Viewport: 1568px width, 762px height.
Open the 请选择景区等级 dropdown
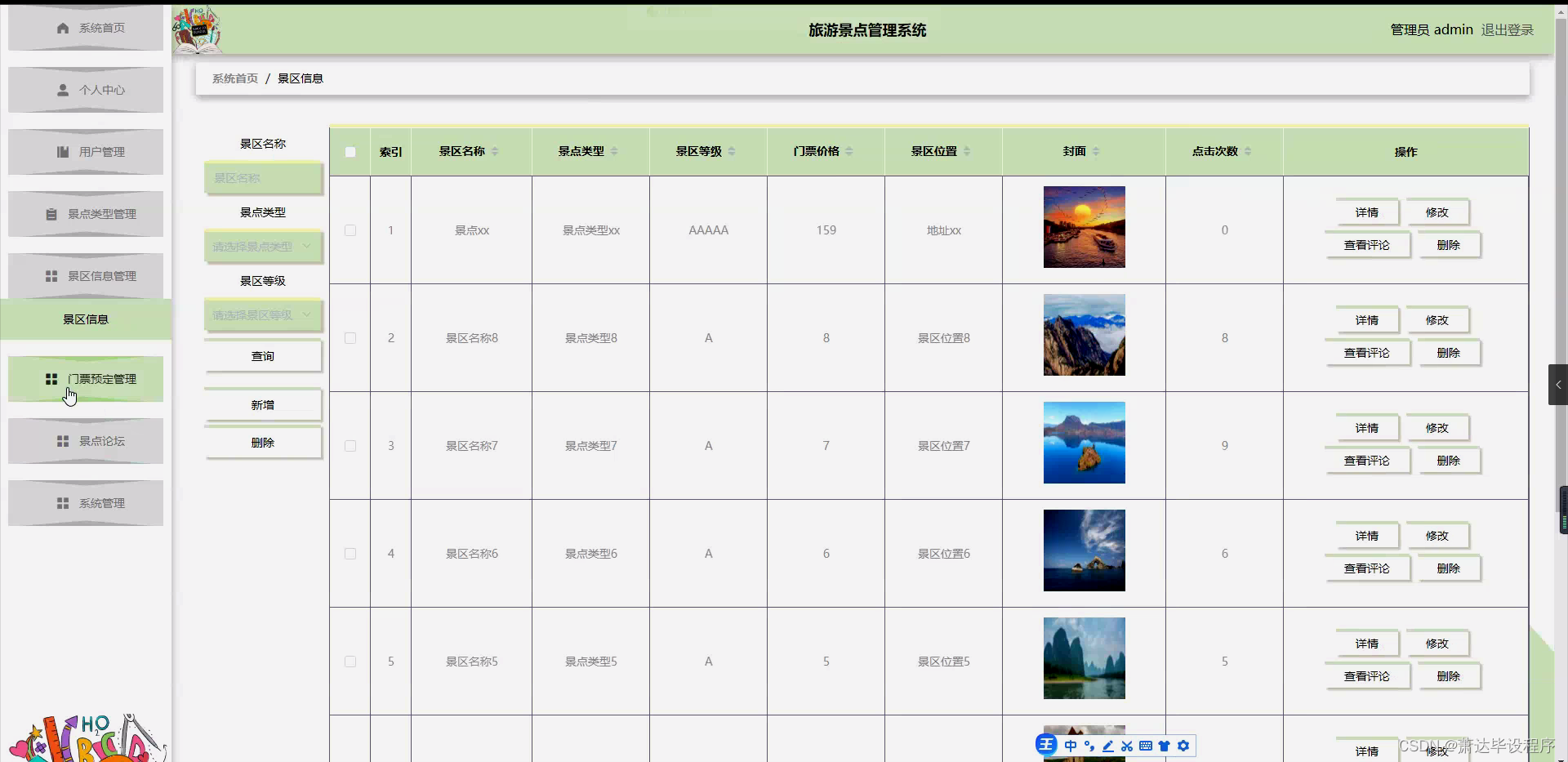(x=263, y=315)
